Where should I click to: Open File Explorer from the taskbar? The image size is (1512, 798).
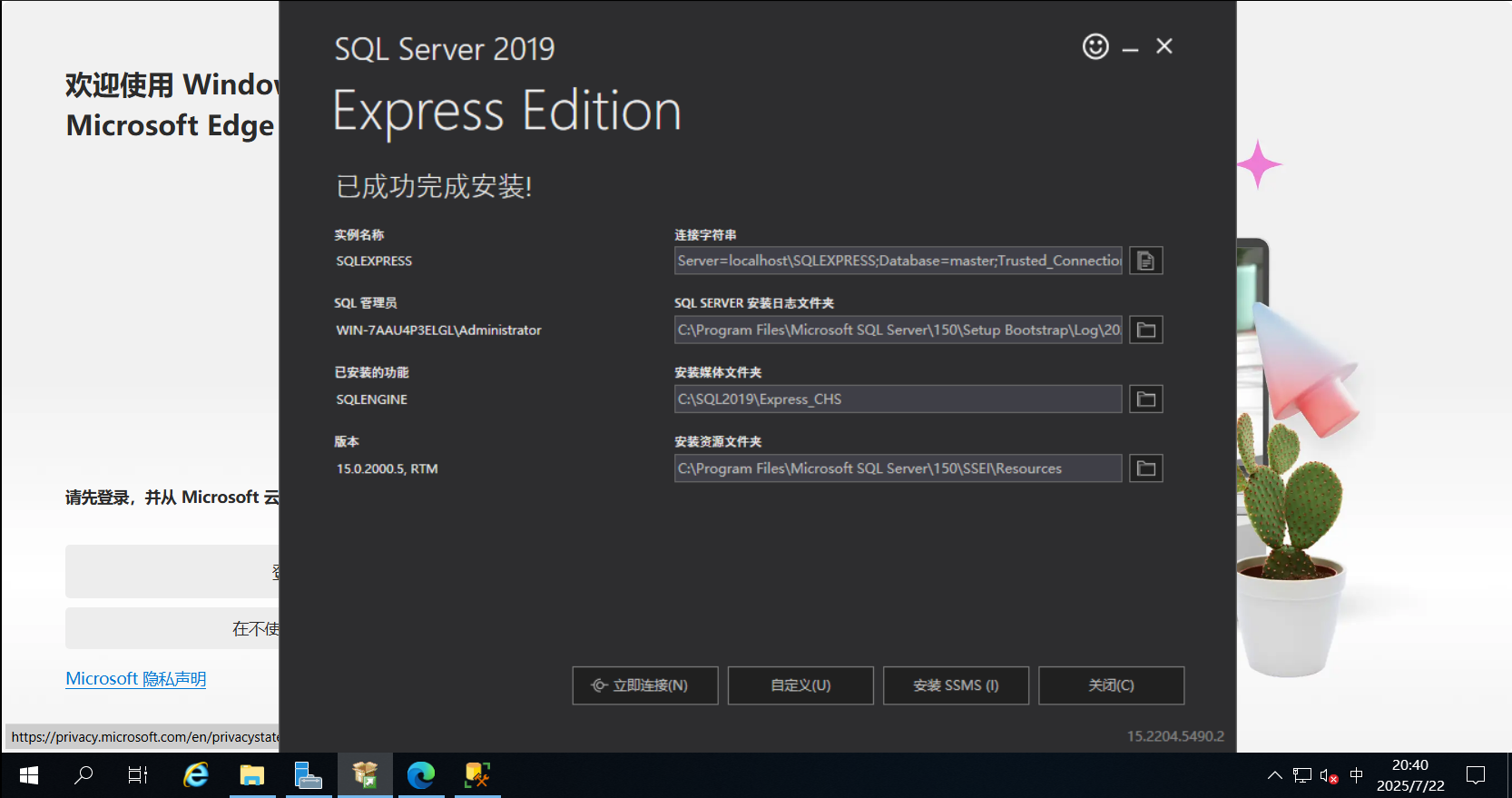pyautogui.click(x=252, y=775)
